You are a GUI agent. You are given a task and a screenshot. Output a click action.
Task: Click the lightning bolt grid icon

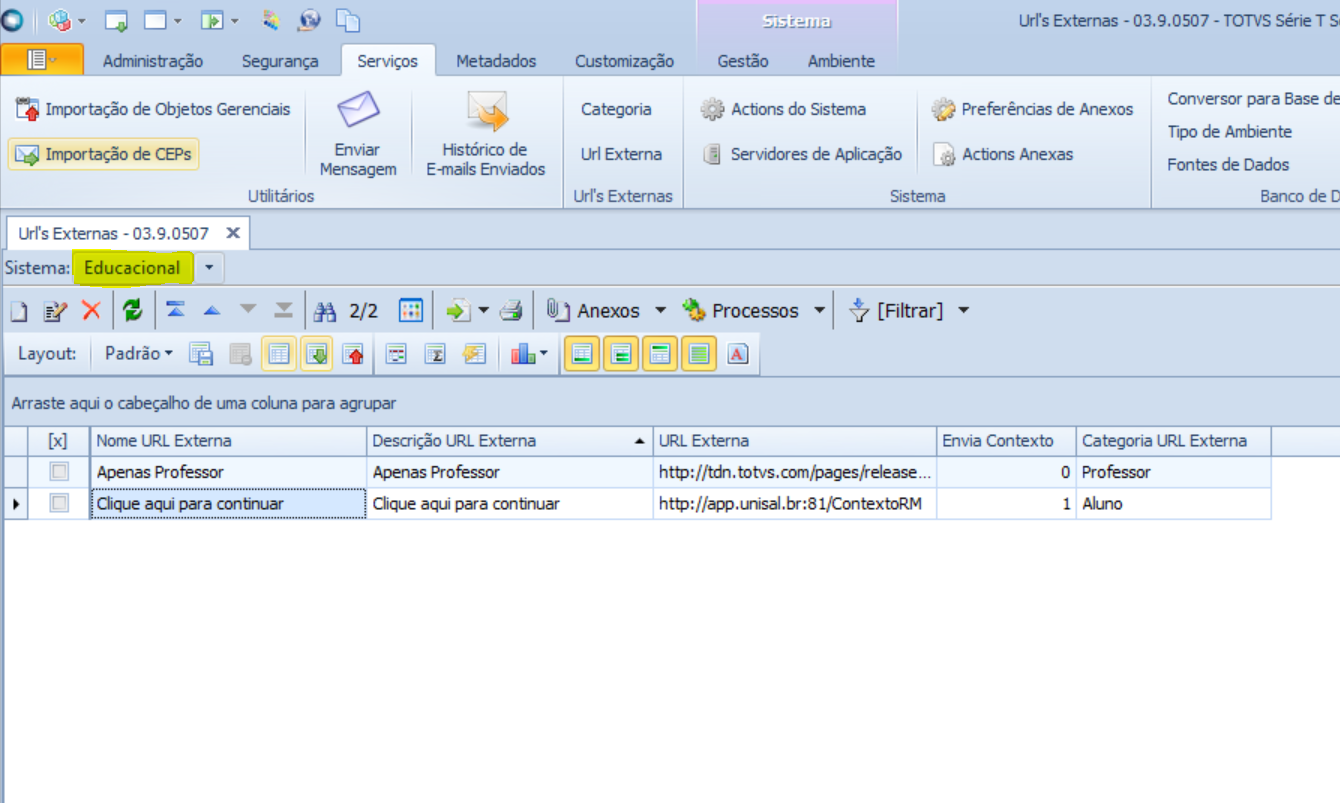coord(473,354)
